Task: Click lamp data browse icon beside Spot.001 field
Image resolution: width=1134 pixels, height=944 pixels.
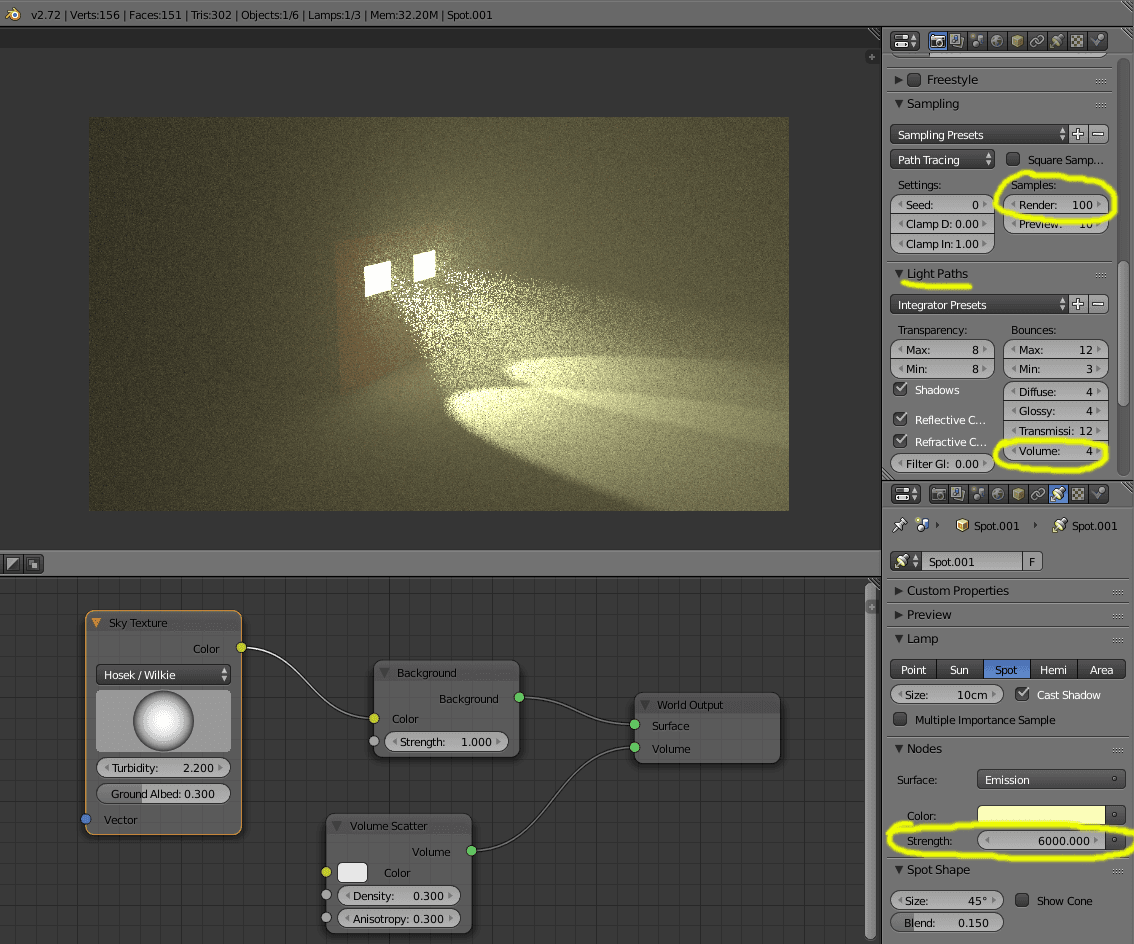Action: 906,562
